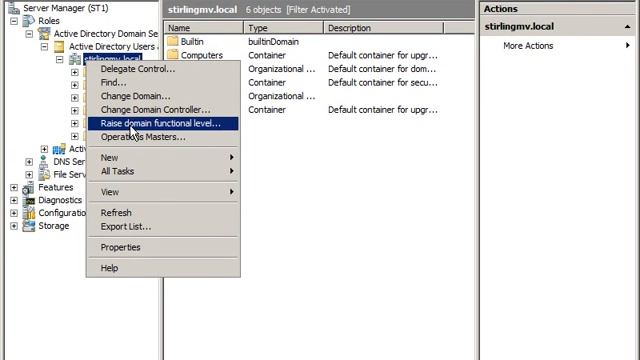
Task: Open Operations Masters from context menu
Action: click(x=163, y=137)
